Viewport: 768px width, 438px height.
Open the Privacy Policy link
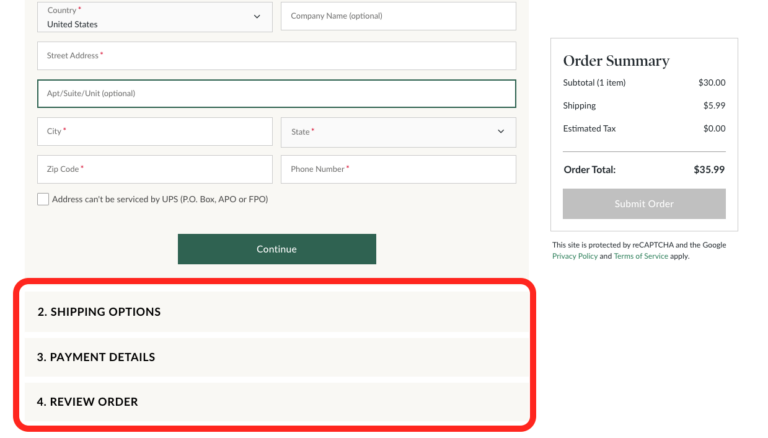click(575, 256)
